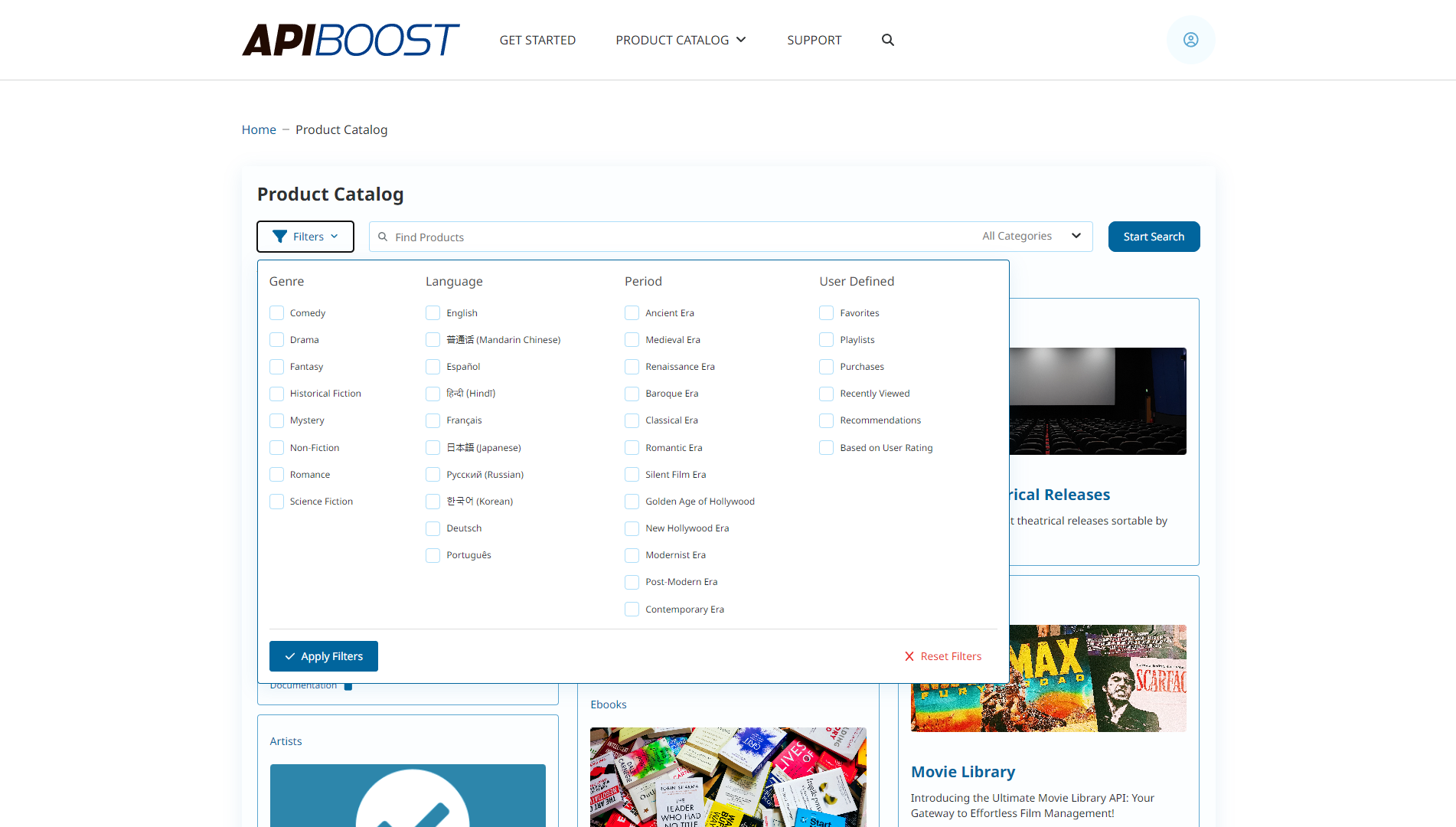Select the Purchases checkbox
This screenshot has height=827, width=1456.
(x=826, y=367)
